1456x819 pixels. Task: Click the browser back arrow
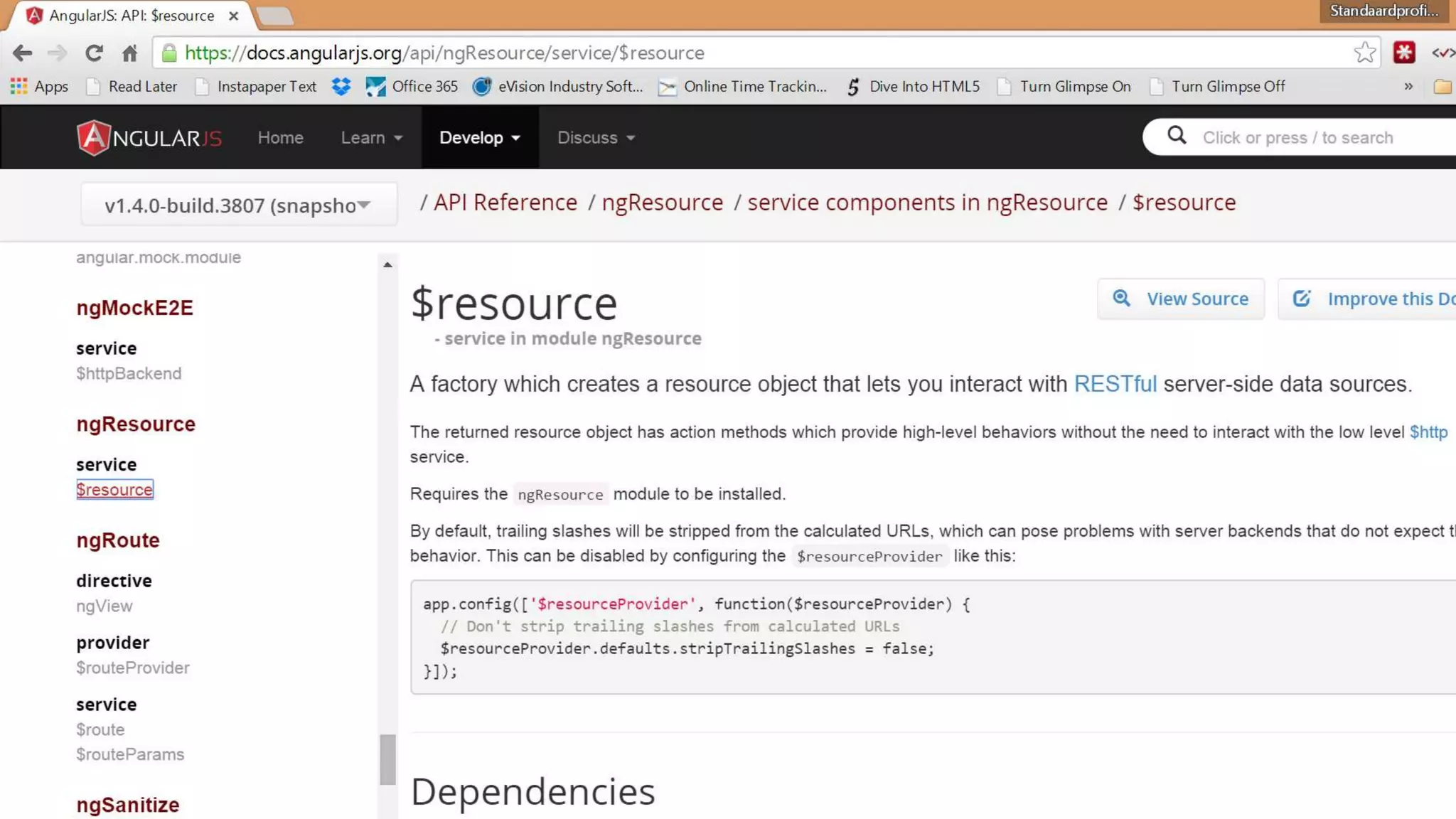coord(23,53)
